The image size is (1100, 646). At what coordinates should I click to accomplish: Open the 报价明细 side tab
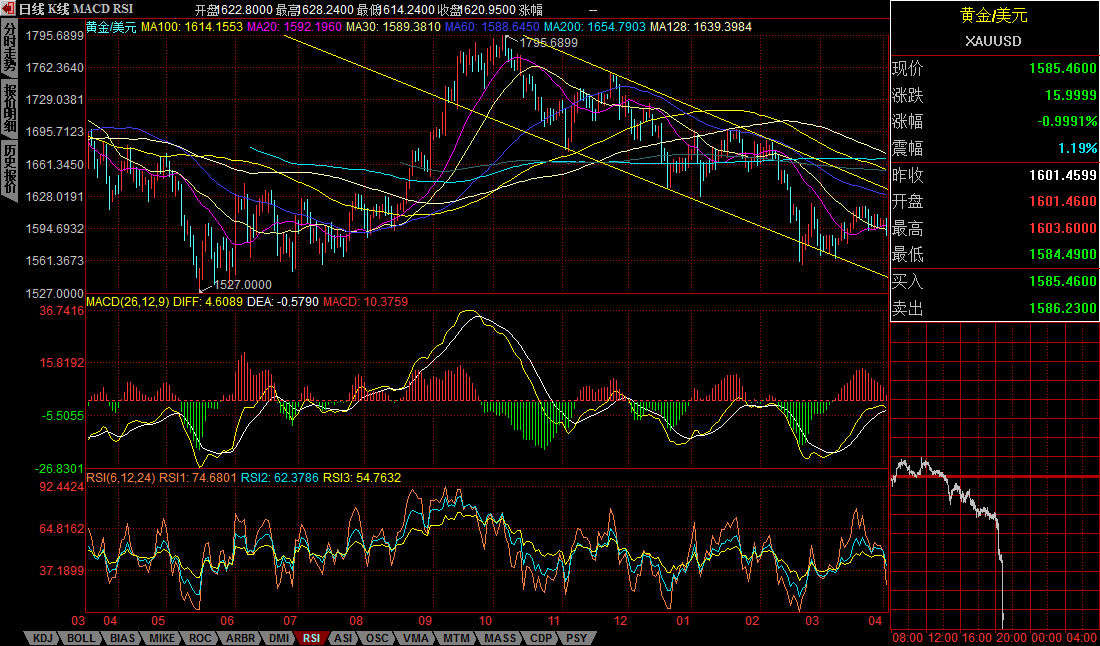tap(9, 109)
